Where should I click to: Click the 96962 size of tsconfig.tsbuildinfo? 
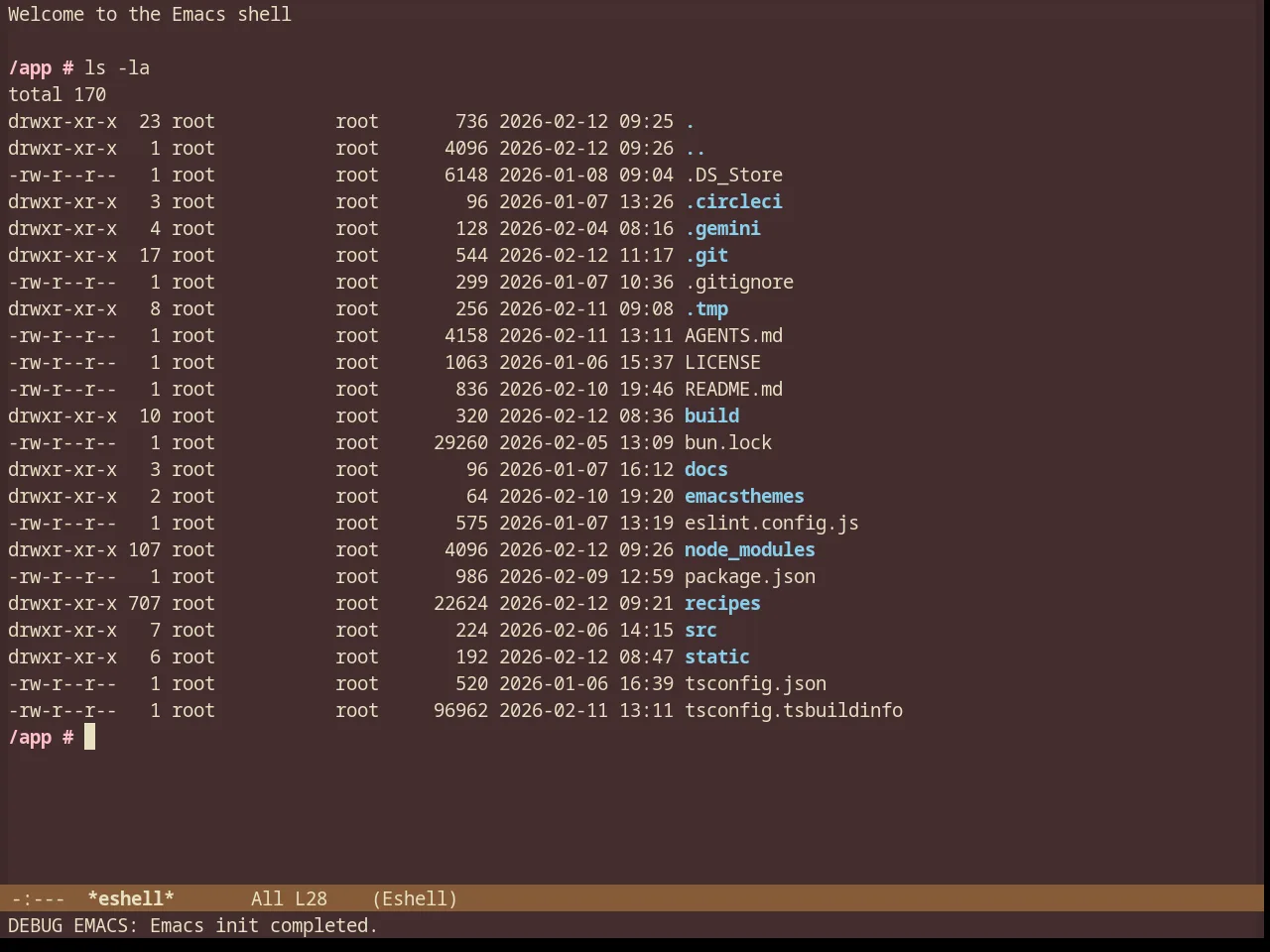[460, 710]
